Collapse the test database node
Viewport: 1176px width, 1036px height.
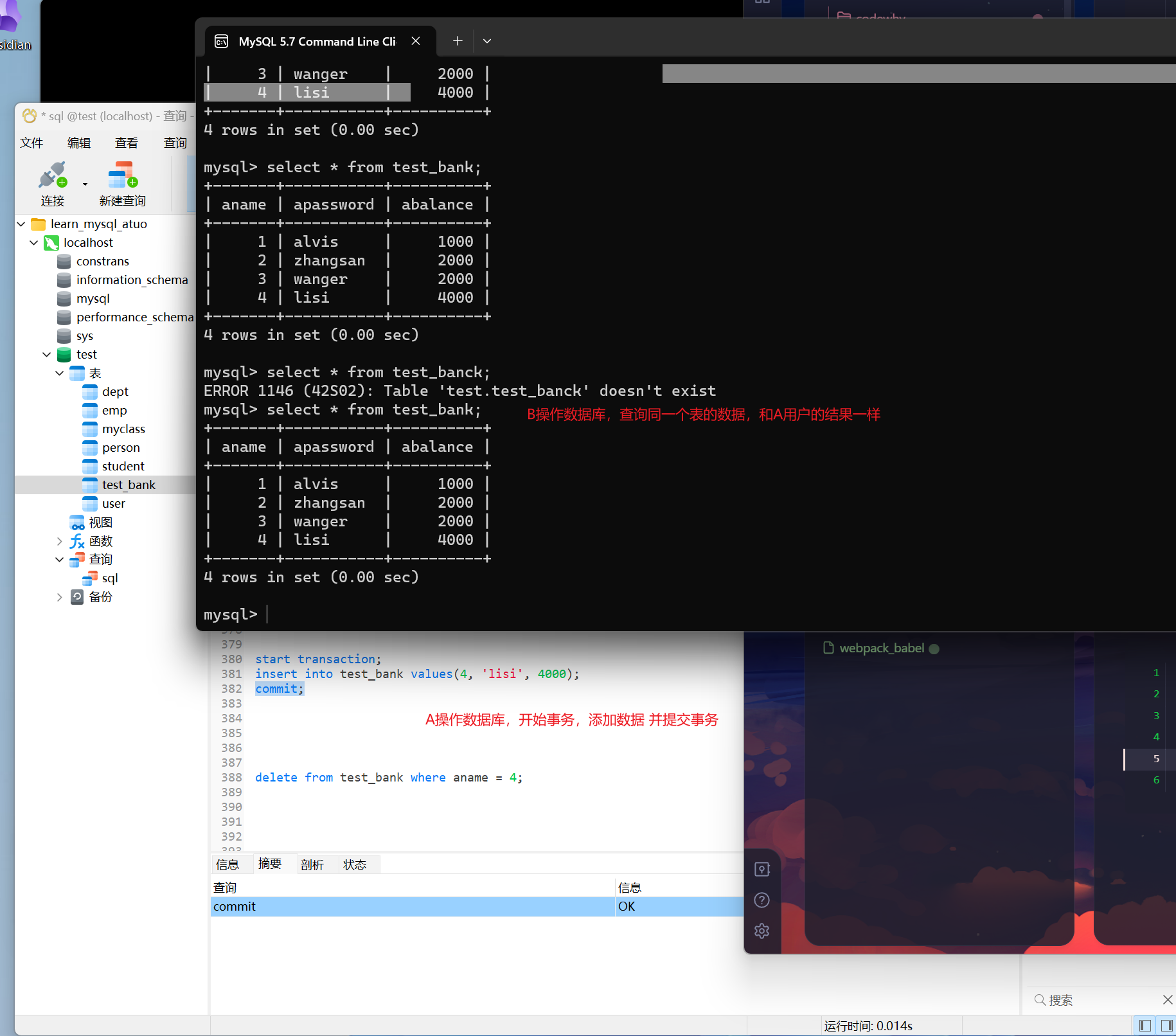47,354
